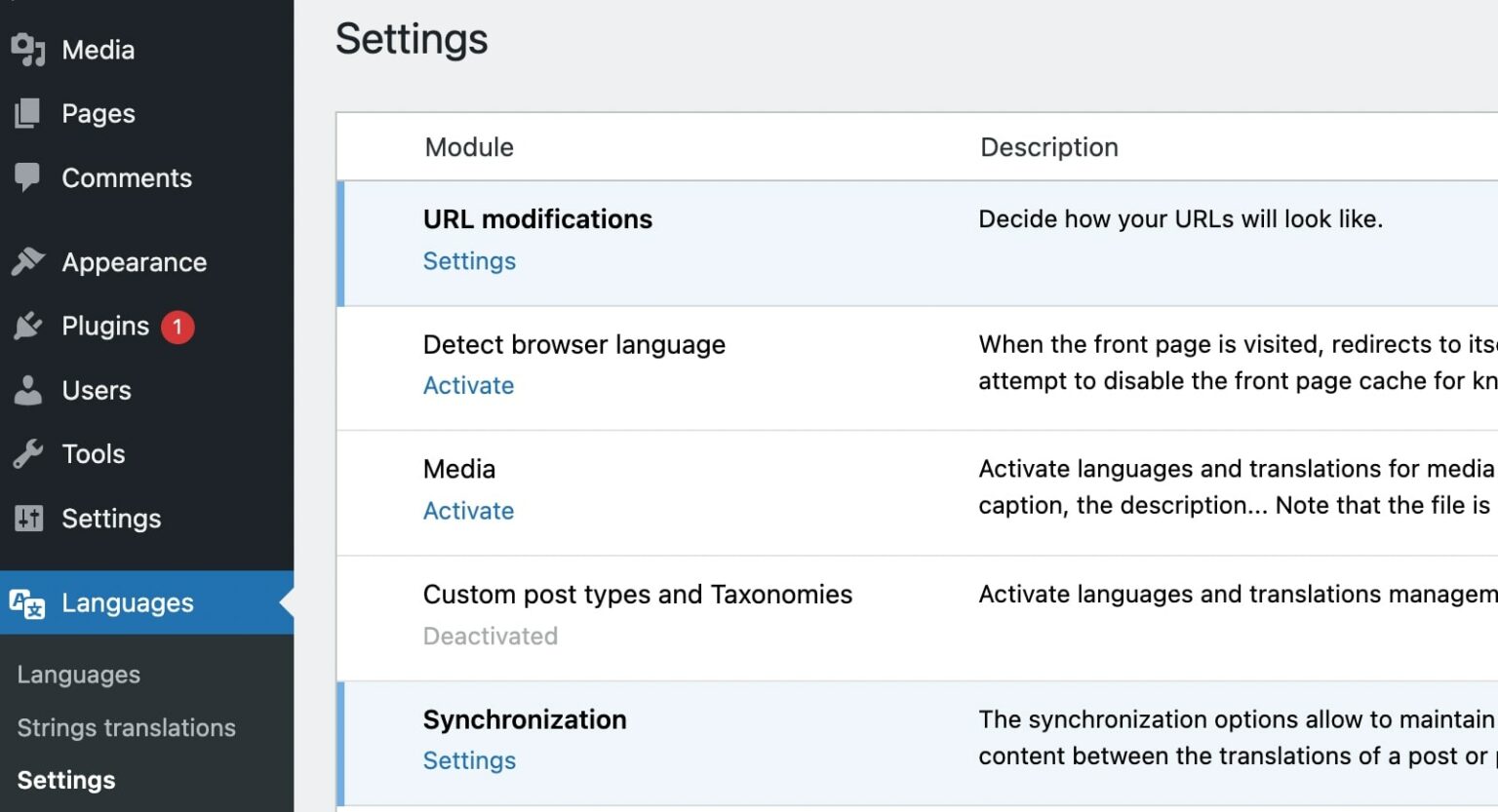
Task: Click the Users icon in the sidebar
Action: (27, 390)
